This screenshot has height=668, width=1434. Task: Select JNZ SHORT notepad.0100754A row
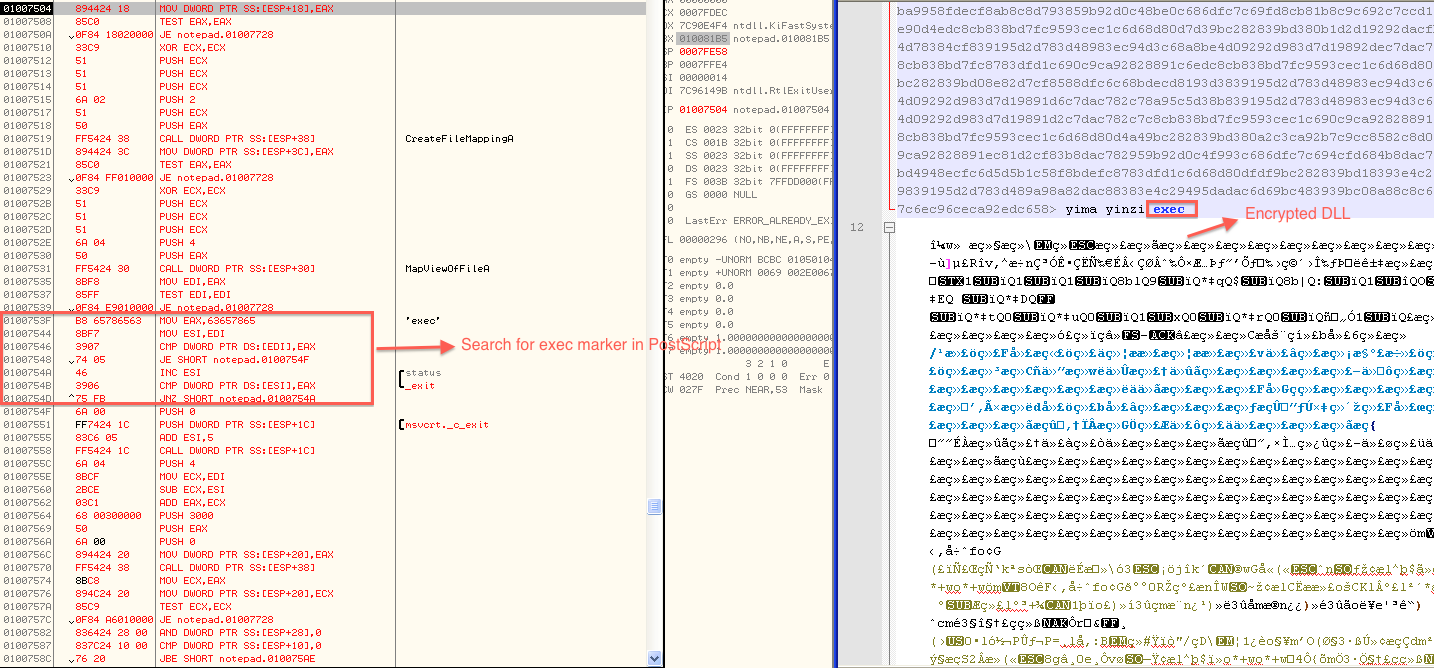pyautogui.click(x=325, y=398)
